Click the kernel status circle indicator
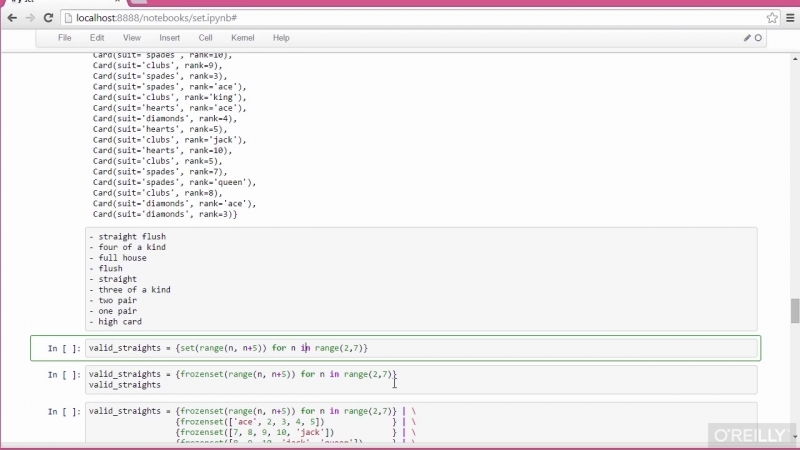The height and width of the screenshot is (450, 800). pyautogui.click(x=758, y=38)
